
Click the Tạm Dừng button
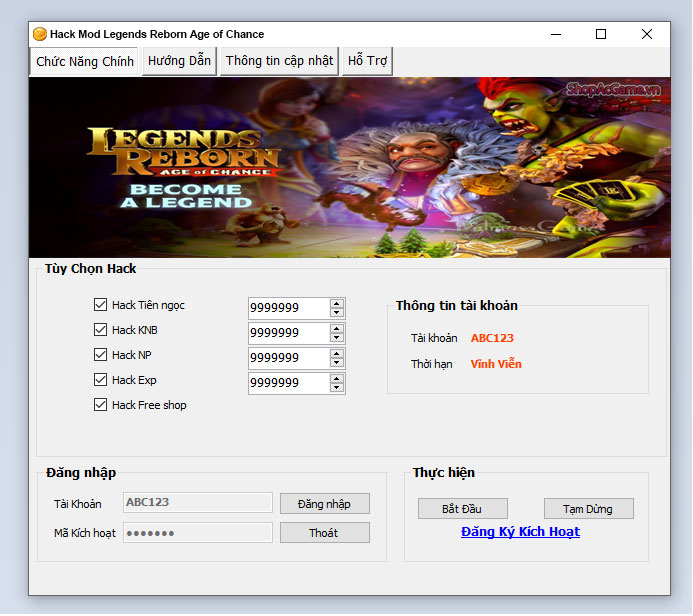tap(588, 509)
